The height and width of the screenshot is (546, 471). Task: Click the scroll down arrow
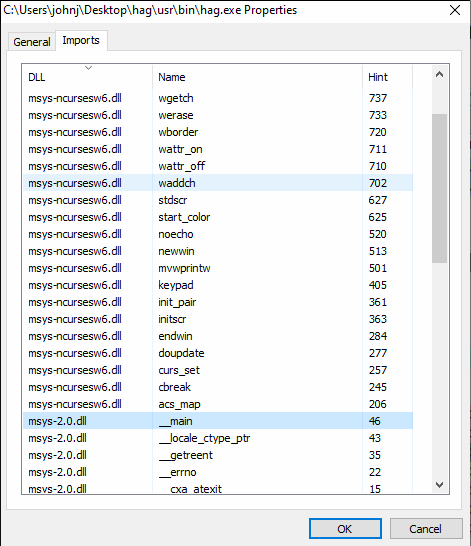439,485
